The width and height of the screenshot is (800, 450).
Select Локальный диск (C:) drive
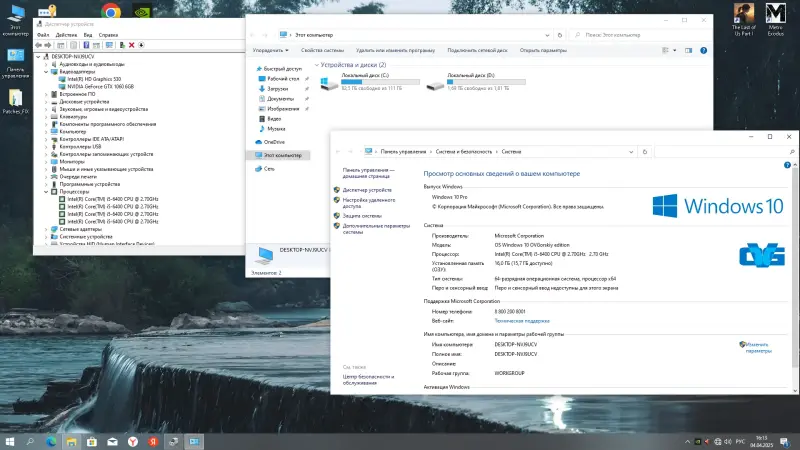coord(370,82)
